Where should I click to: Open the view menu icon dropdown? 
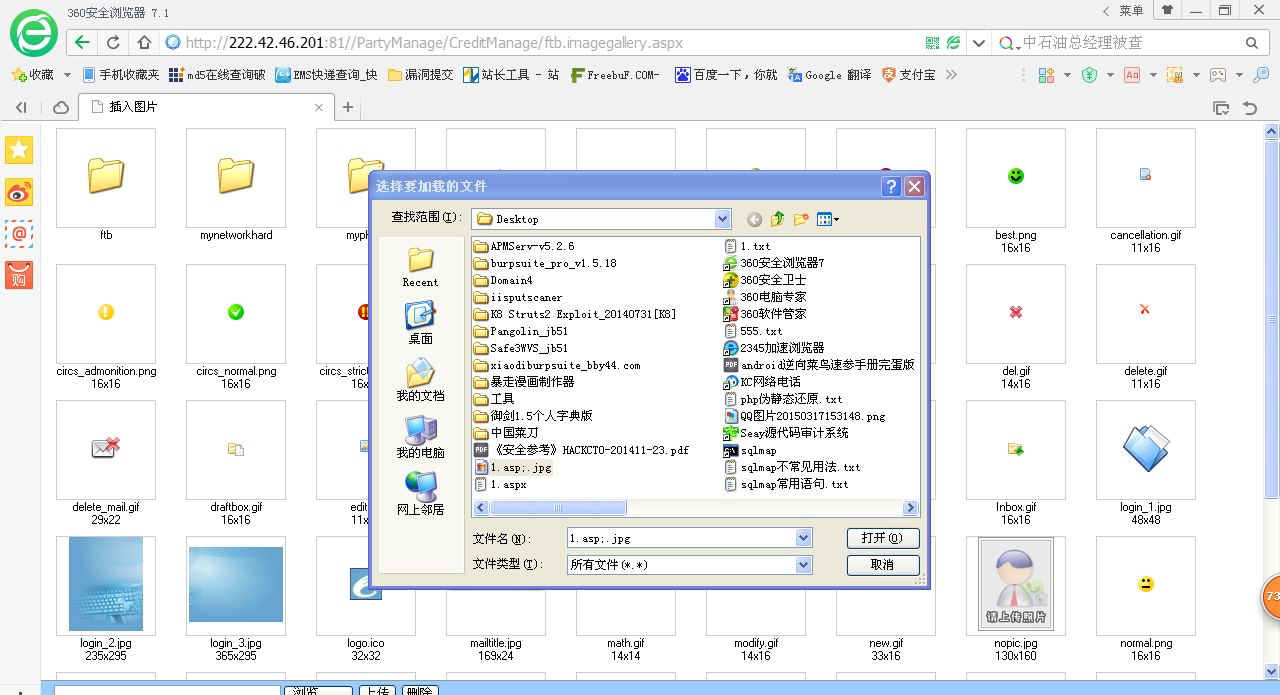click(x=828, y=219)
